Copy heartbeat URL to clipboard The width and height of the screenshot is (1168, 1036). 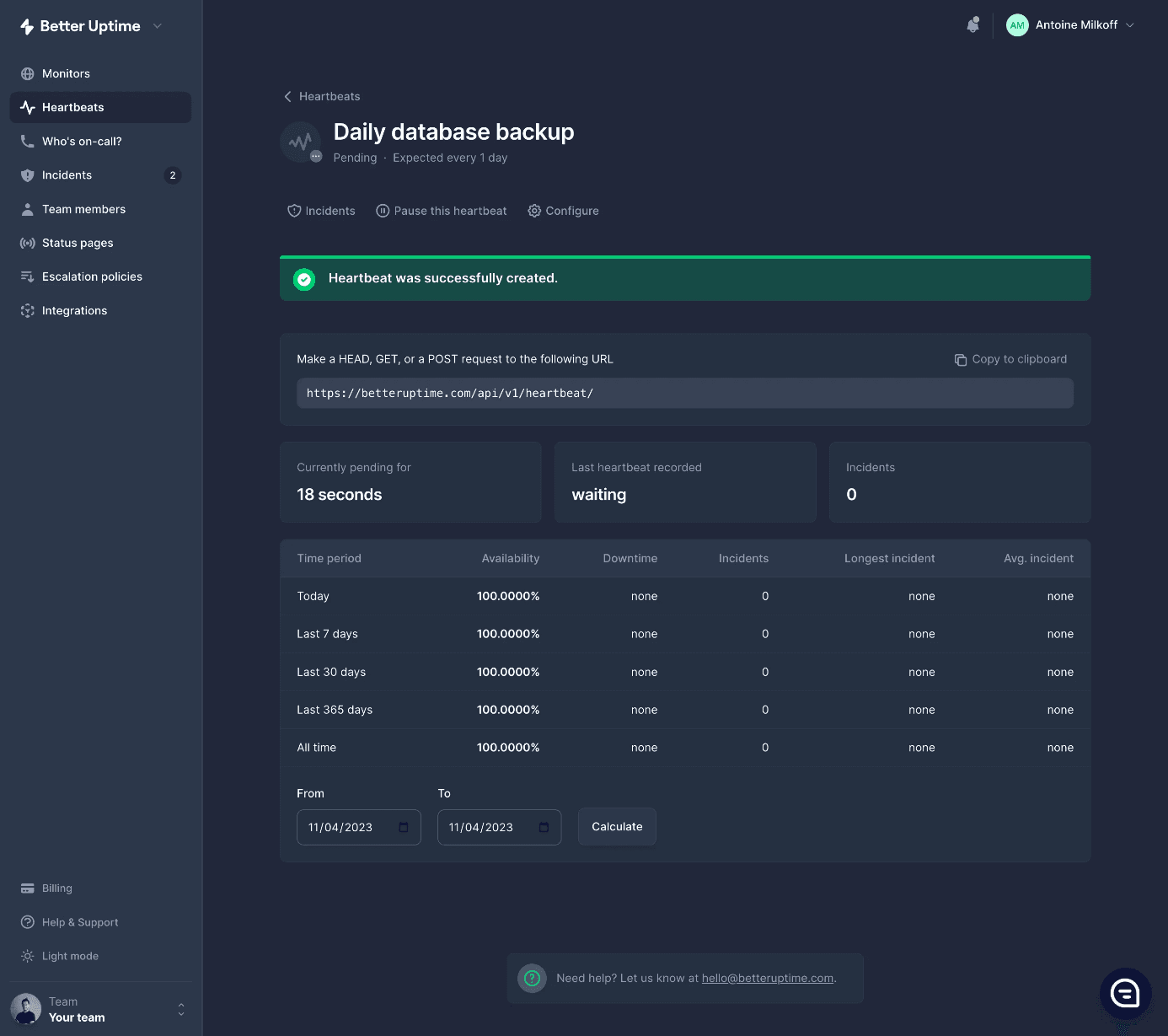(1010, 360)
